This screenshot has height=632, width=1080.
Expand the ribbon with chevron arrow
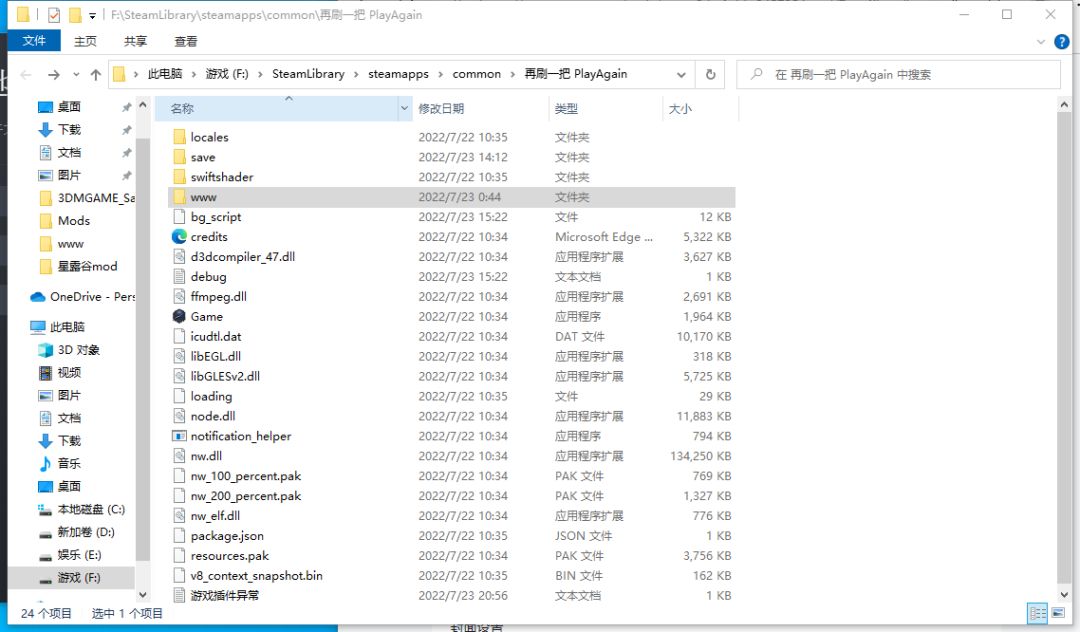(x=1041, y=42)
